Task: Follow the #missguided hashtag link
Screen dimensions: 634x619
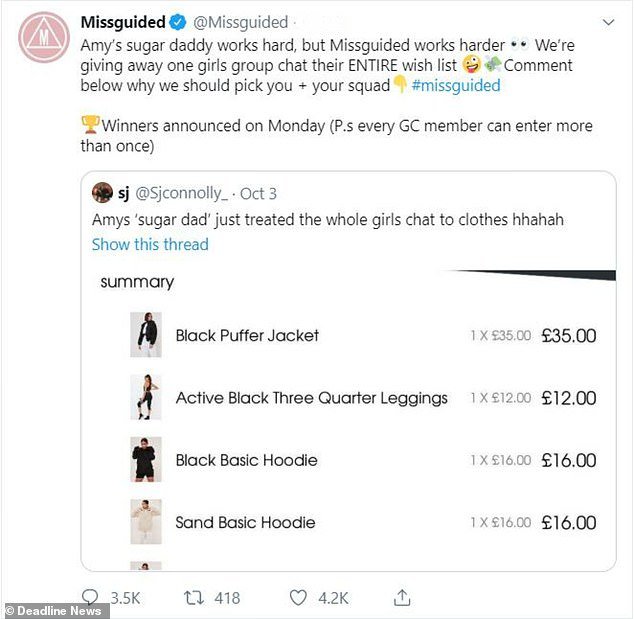Action: (x=456, y=86)
